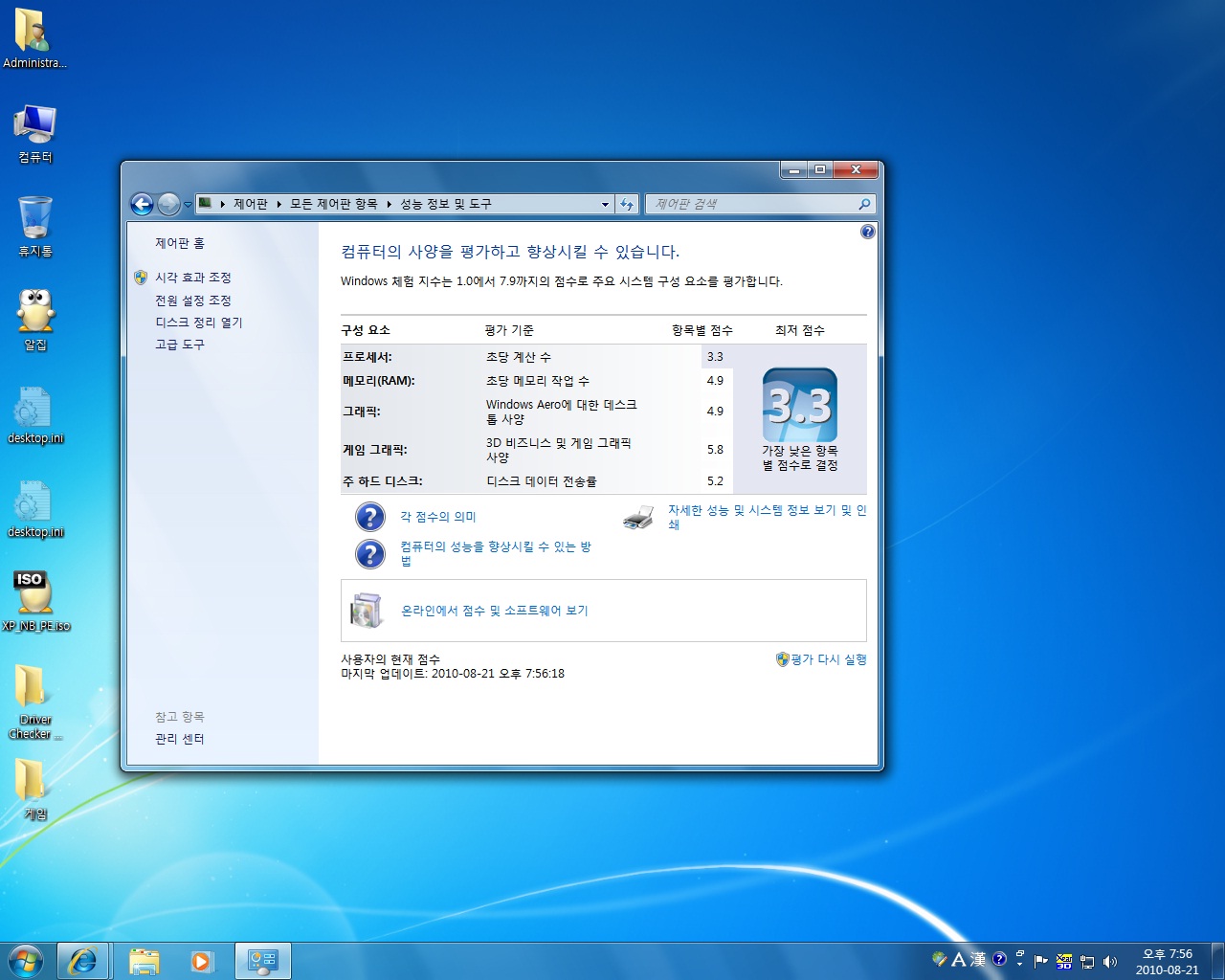This screenshot has width=1225, height=980.
Task: Expand arrow after 모든 제어판 항목 breadcrumb
Action: (389, 204)
